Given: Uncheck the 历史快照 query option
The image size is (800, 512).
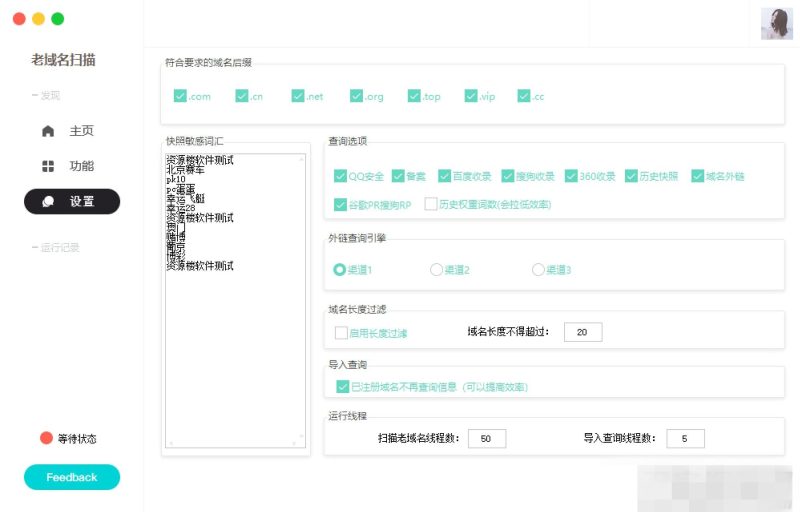Looking at the screenshot, I should click(632, 176).
